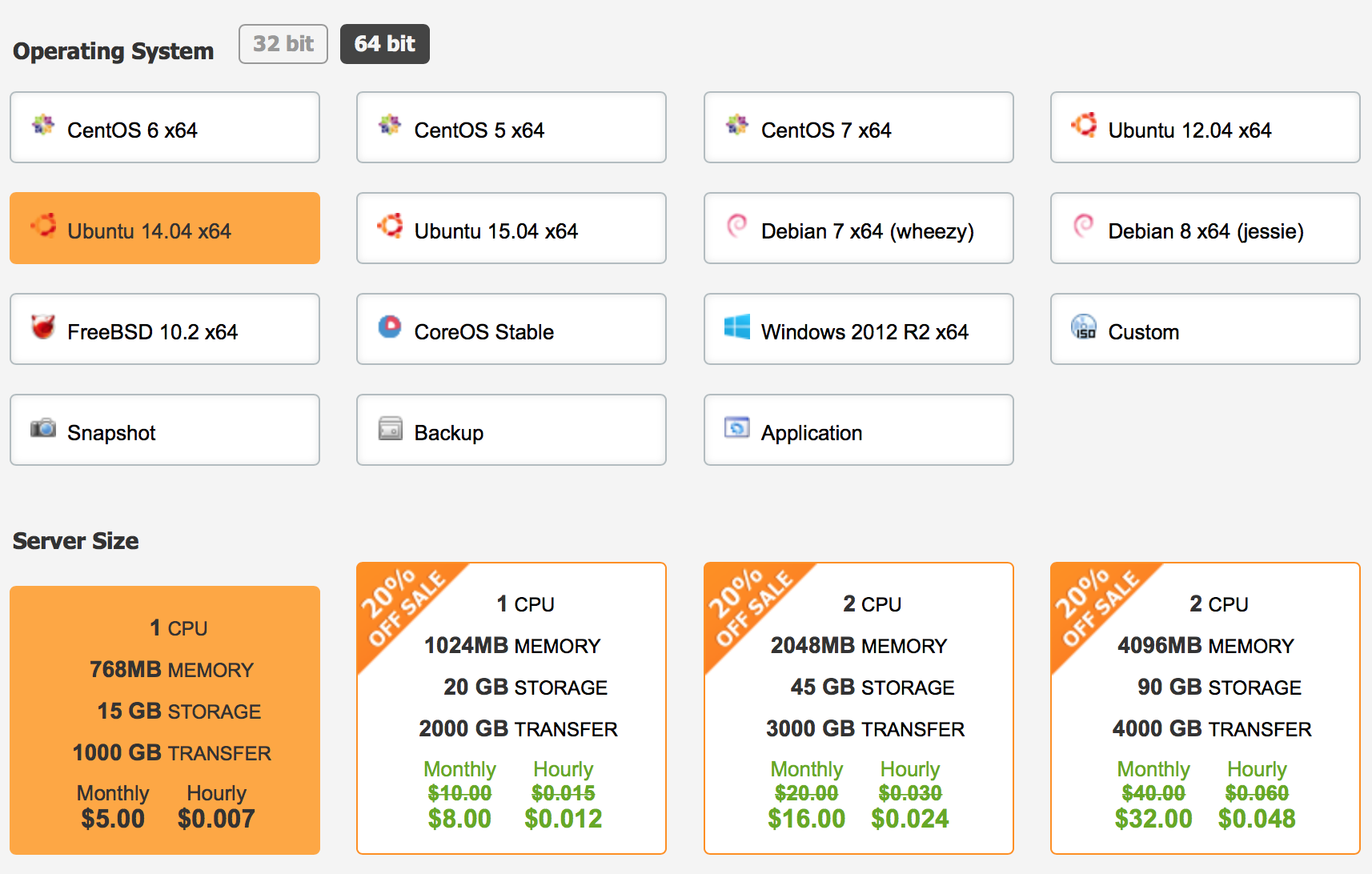Click the FreeBSD 10.2 daemon icon

coord(43,327)
